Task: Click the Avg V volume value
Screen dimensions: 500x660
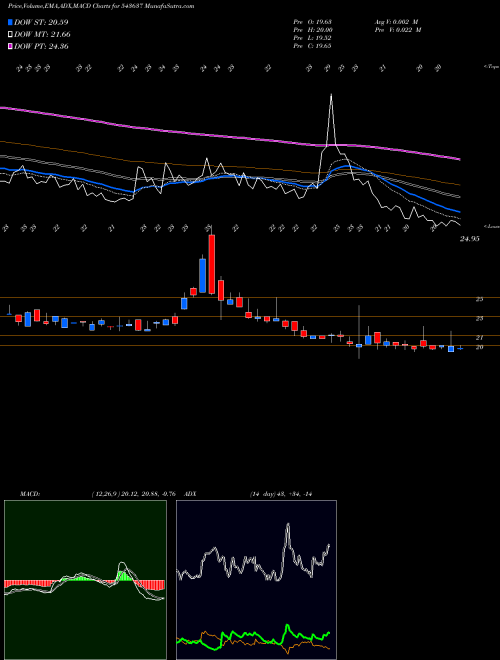Action: pyautogui.click(x=396, y=22)
